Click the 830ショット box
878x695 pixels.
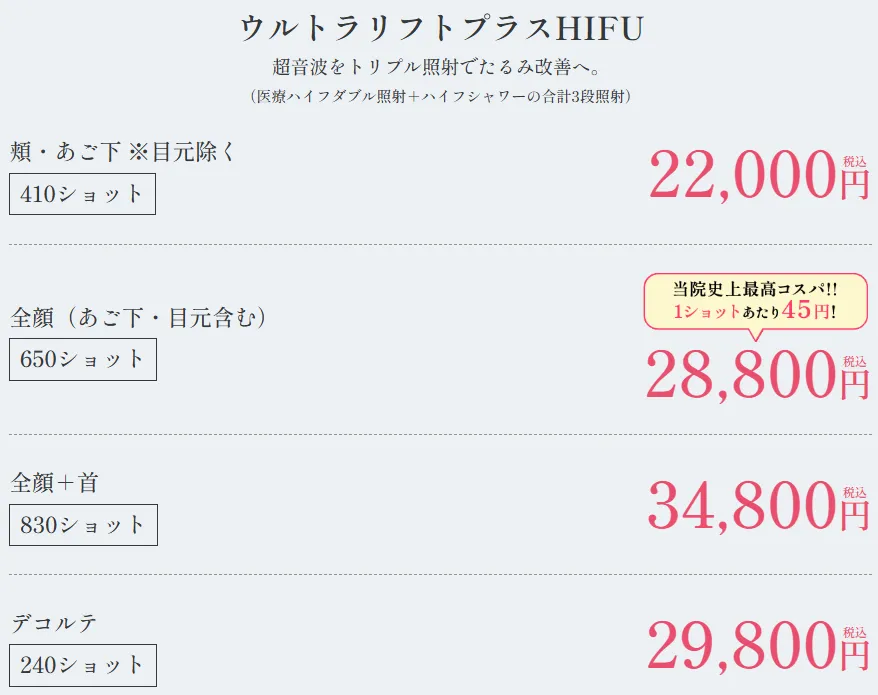click(x=83, y=525)
